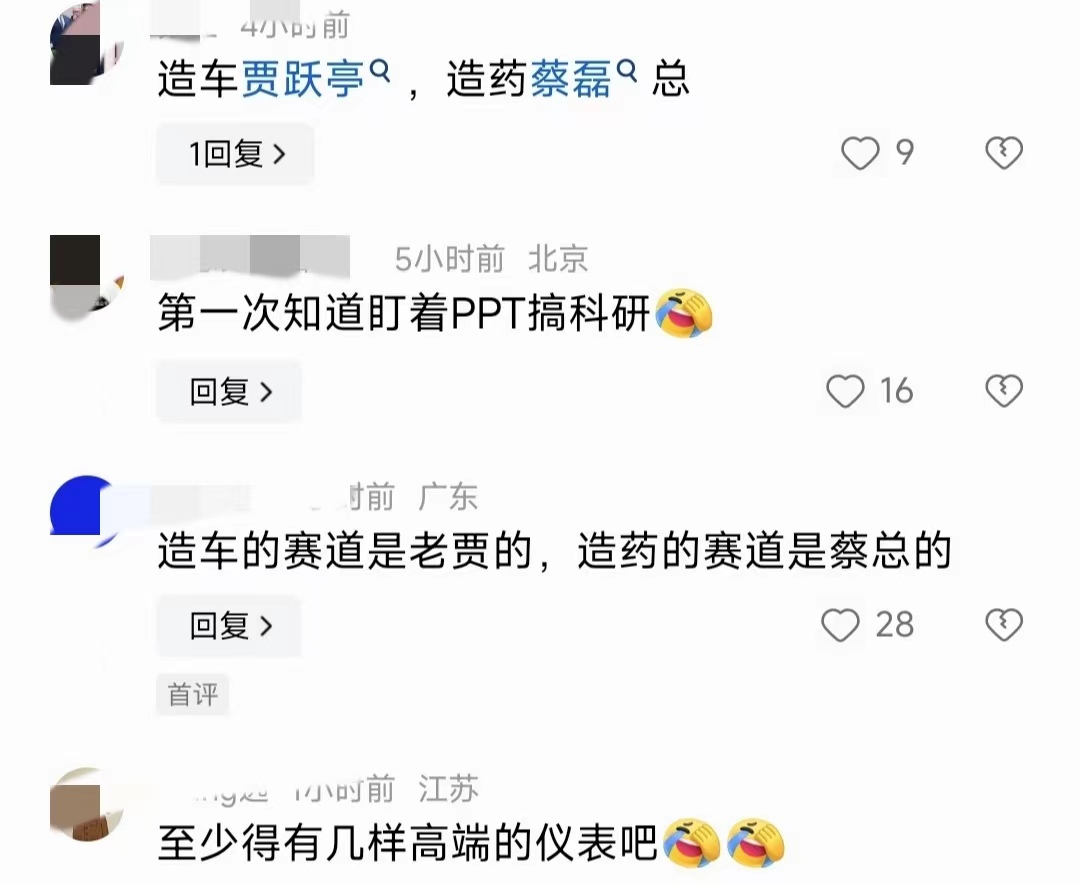
Task: Open the Beijing commenter's avatar
Action: pos(87,273)
